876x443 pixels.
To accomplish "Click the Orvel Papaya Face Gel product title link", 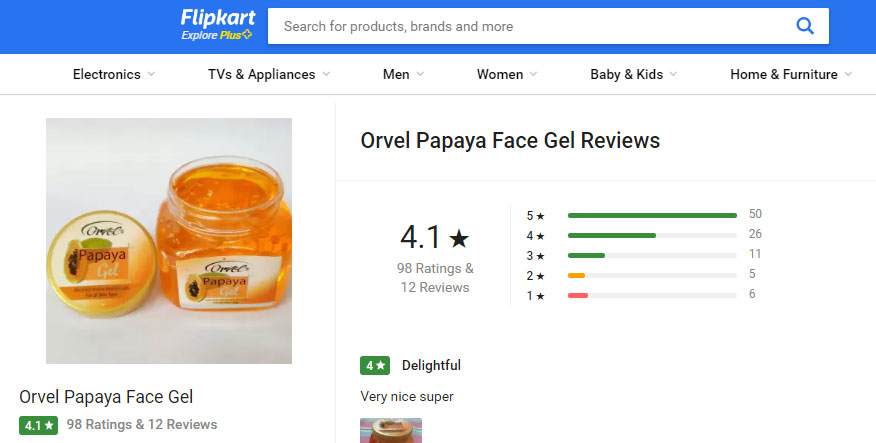I will 106,397.
